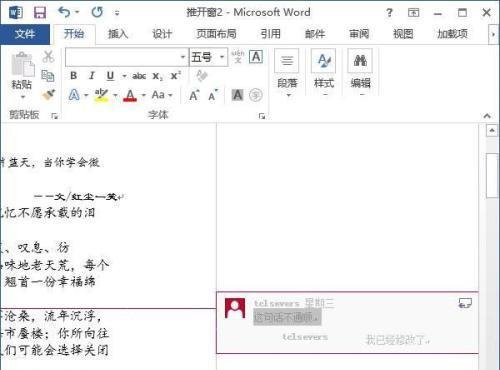500x370 pixels.
Task: Apply text effects (outlined blue A)
Action: [x=74, y=95]
